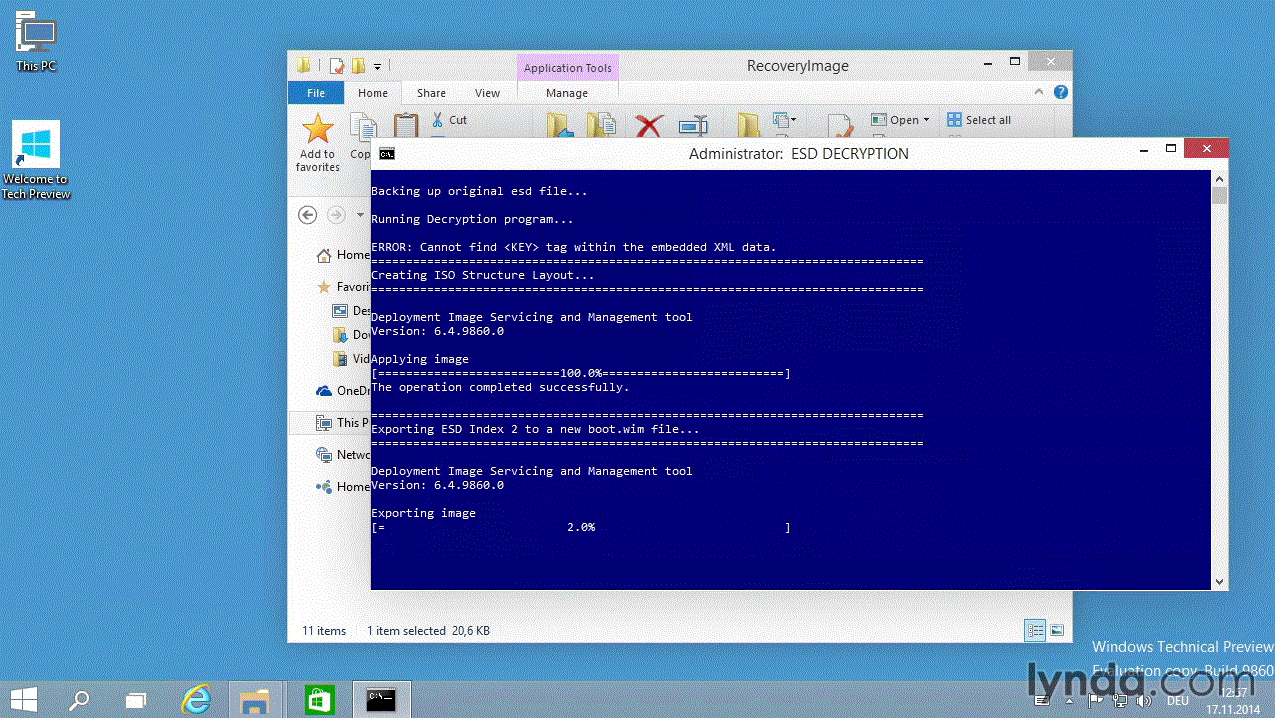Image resolution: width=1275 pixels, height=718 pixels.
Task: Open Explorer Help question mark icon
Action: (x=1061, y=92)
